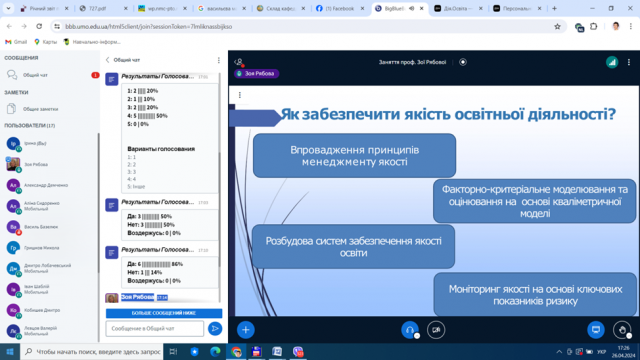The width and height of the screenshot is (640, 360).
Task: Toggle the users and messages panel
Action: click(x=239, y=62)
